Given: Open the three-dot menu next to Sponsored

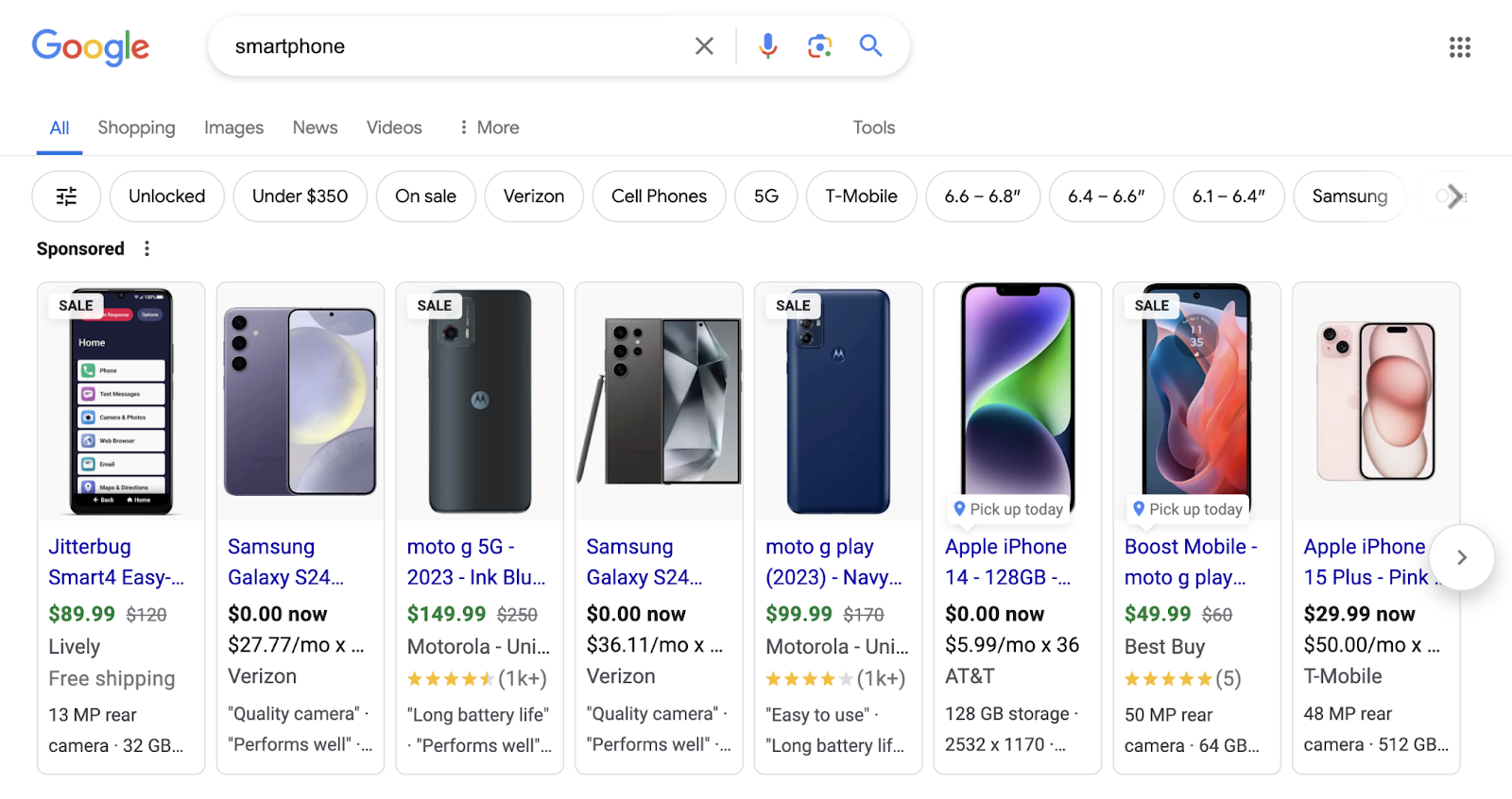Looking at the screenshot, I should point(147,248).
